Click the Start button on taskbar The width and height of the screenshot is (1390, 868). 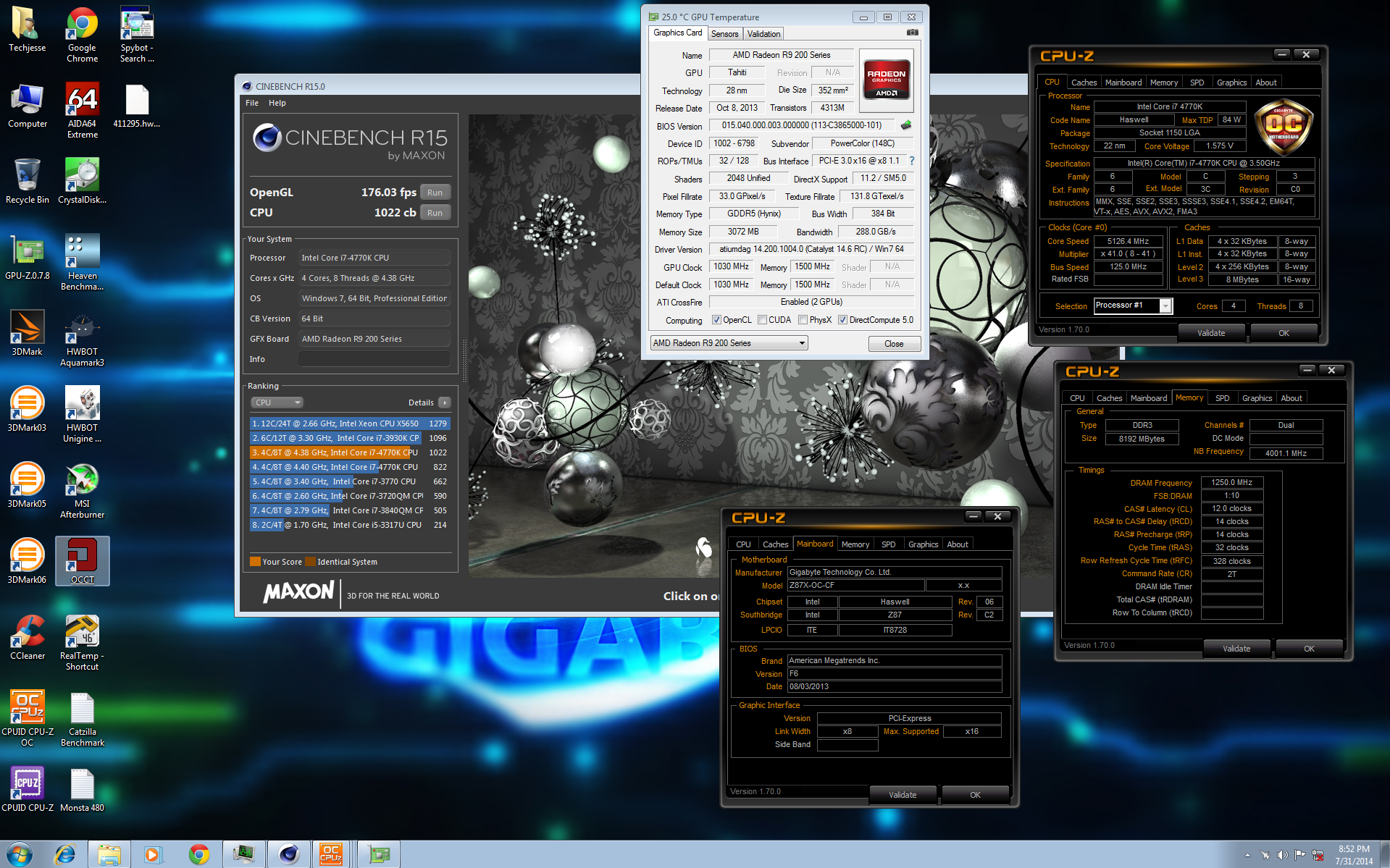[20, 854]
